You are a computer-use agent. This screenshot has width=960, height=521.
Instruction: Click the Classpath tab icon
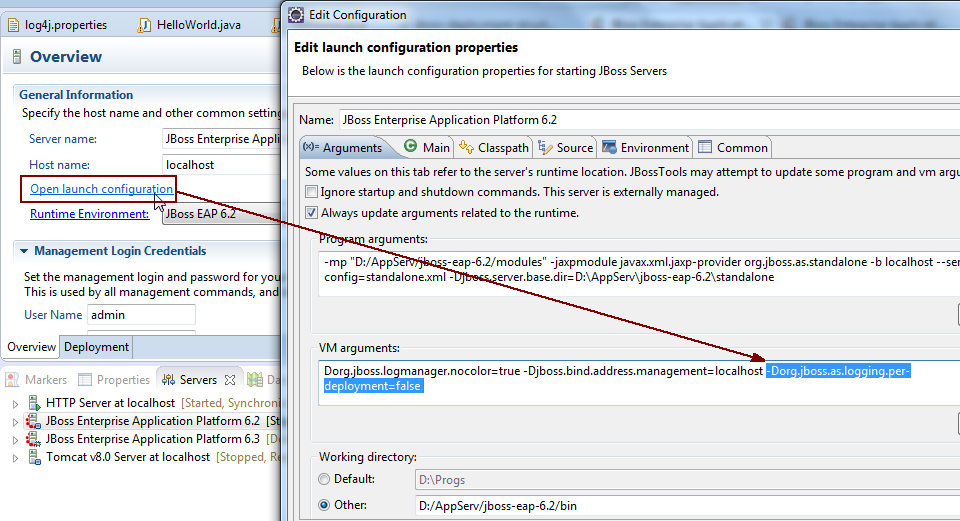(467, 147)
